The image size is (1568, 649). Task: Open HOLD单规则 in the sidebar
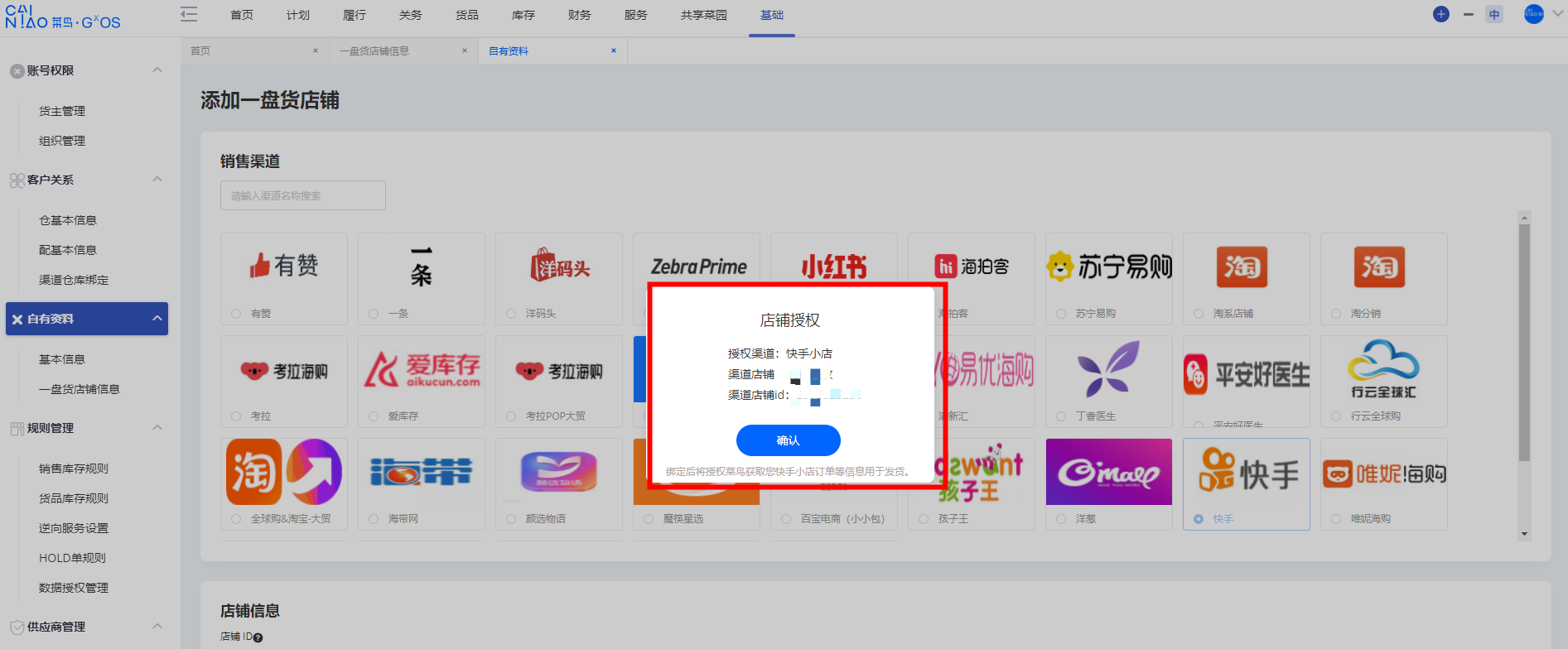[x=72, y=558]
